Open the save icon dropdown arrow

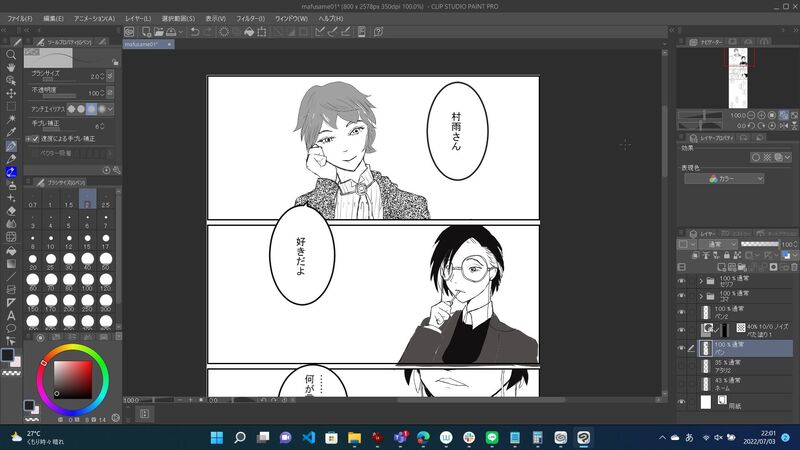(180, 32)
